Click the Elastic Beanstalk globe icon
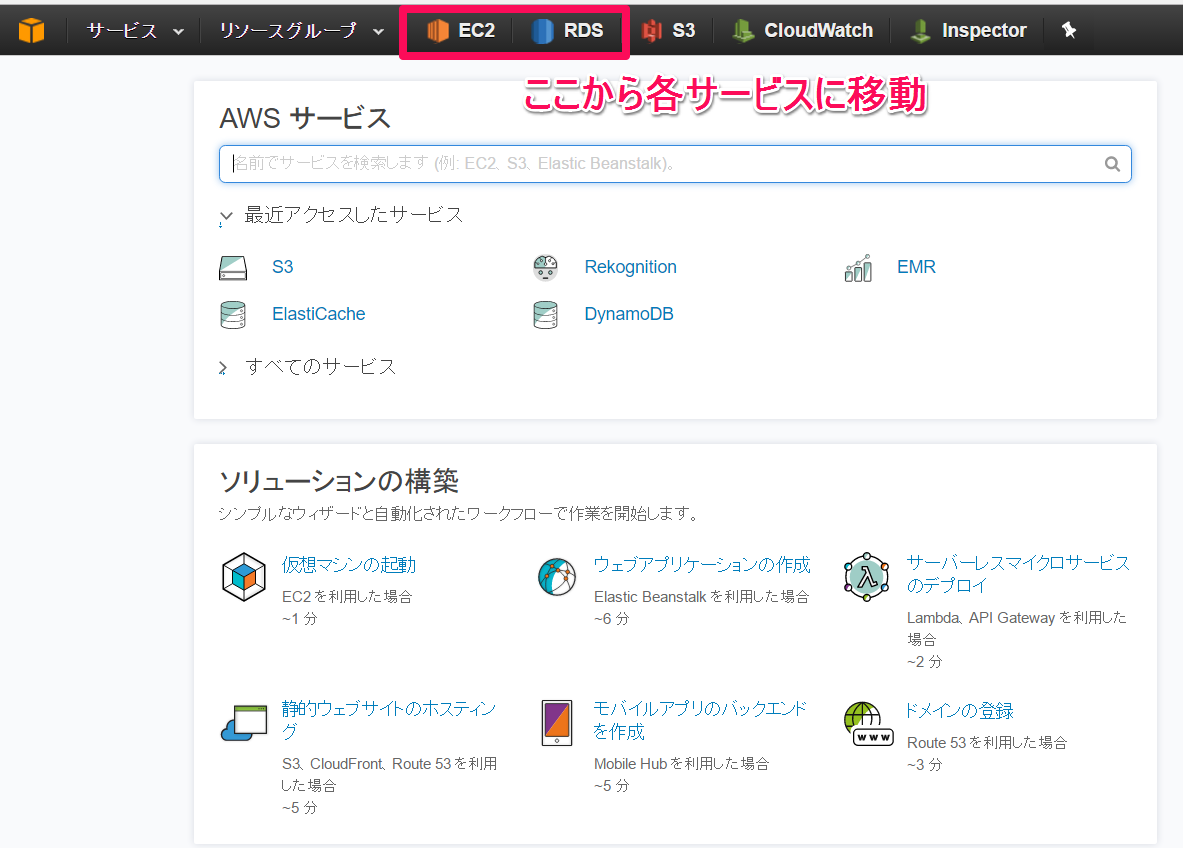 click(557, 577)
